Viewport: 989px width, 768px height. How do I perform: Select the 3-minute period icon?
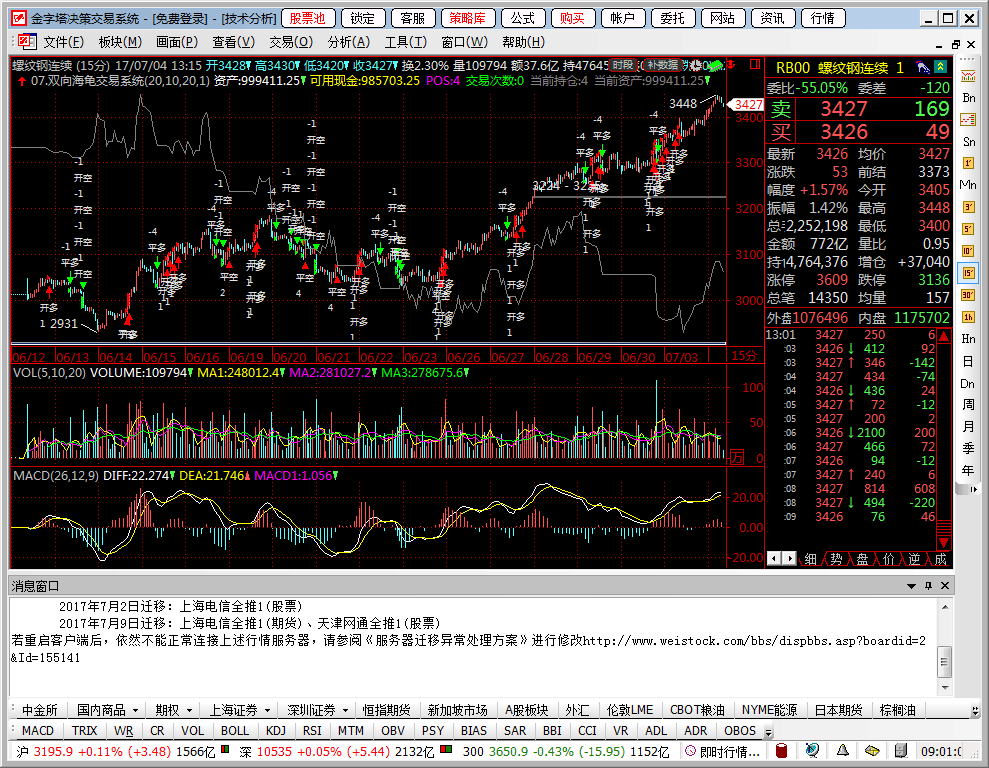click(968, 207)
